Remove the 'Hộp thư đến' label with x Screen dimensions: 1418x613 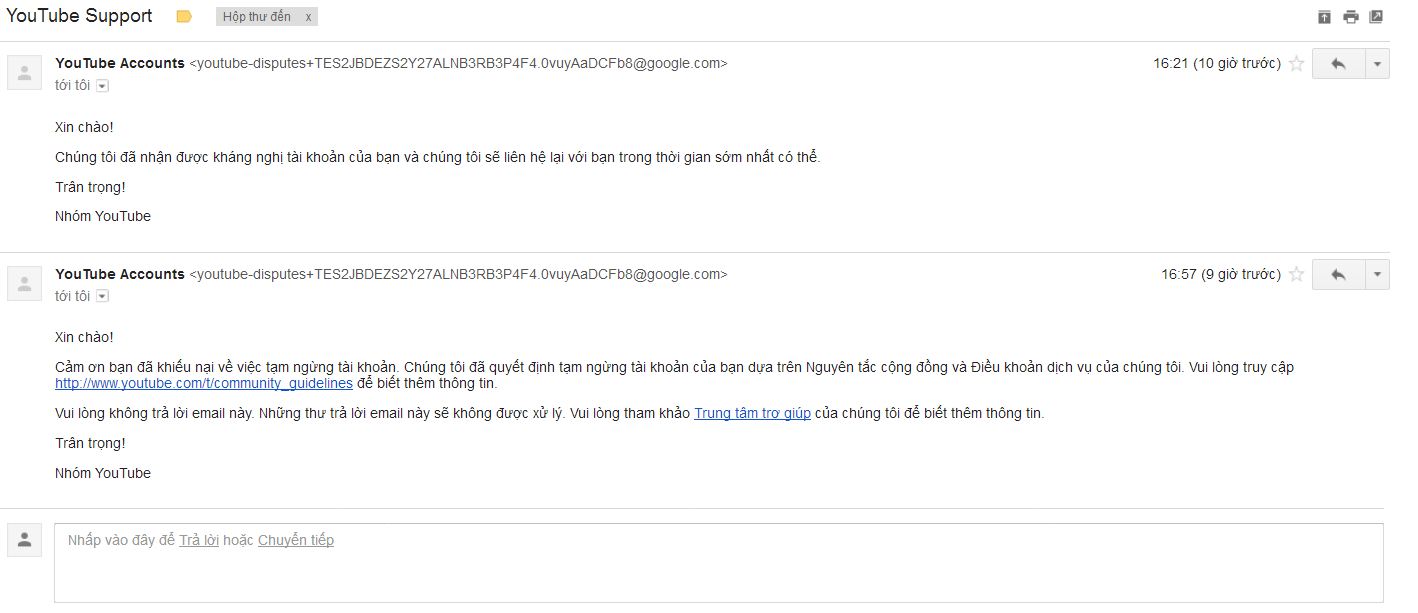tap(309, 17)
